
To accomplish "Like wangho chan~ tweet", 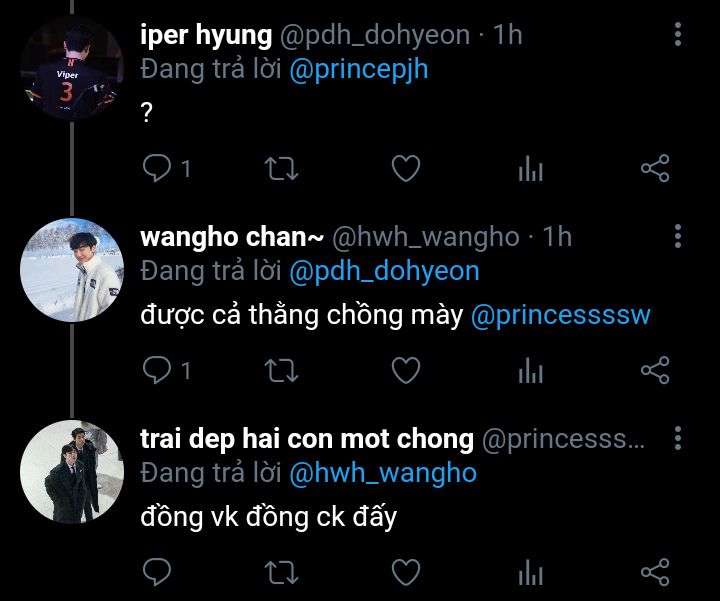I will [x=406, y=370].
